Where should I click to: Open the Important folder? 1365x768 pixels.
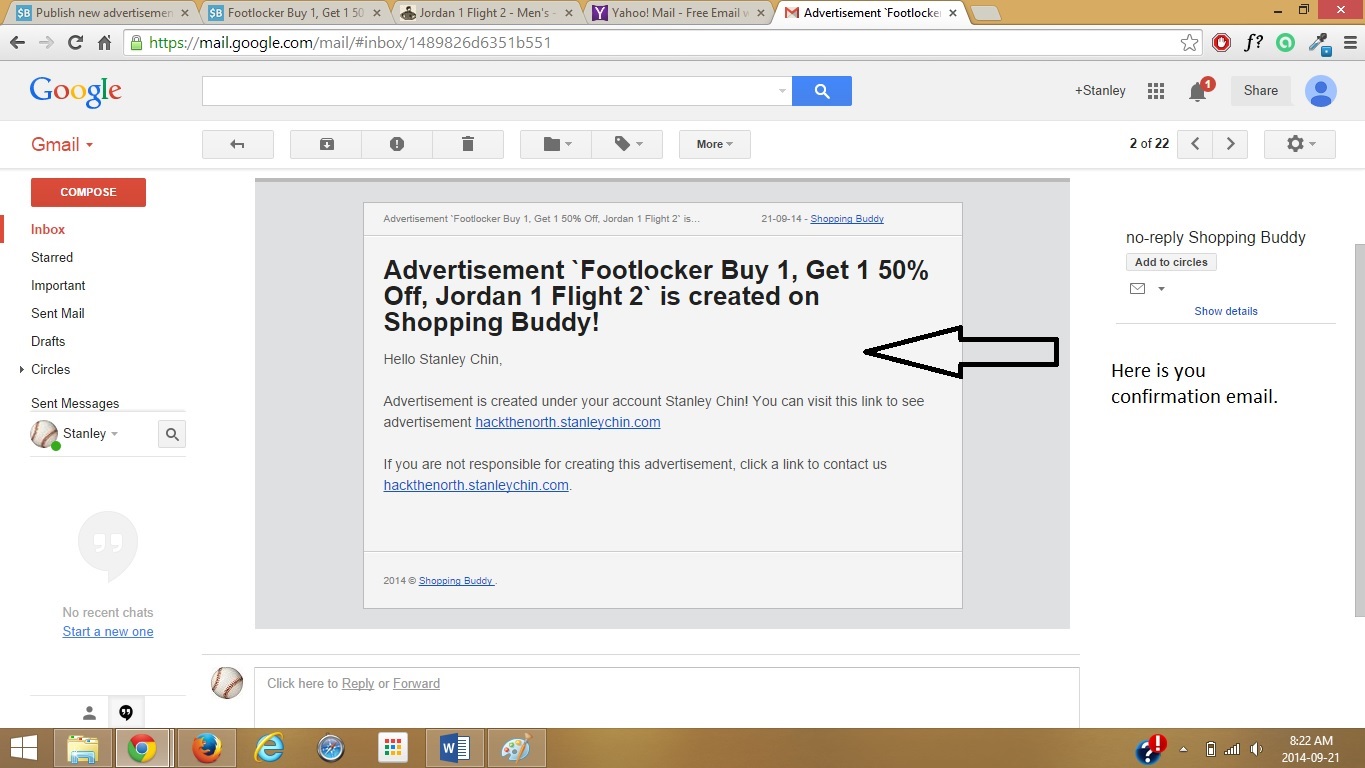(x=58, y=285)
